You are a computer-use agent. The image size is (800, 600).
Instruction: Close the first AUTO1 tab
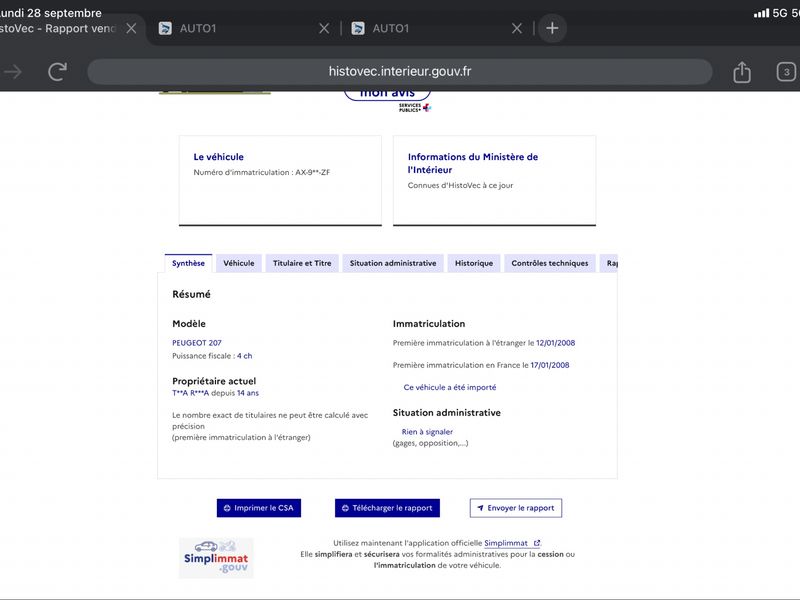[x=324, y=28]
